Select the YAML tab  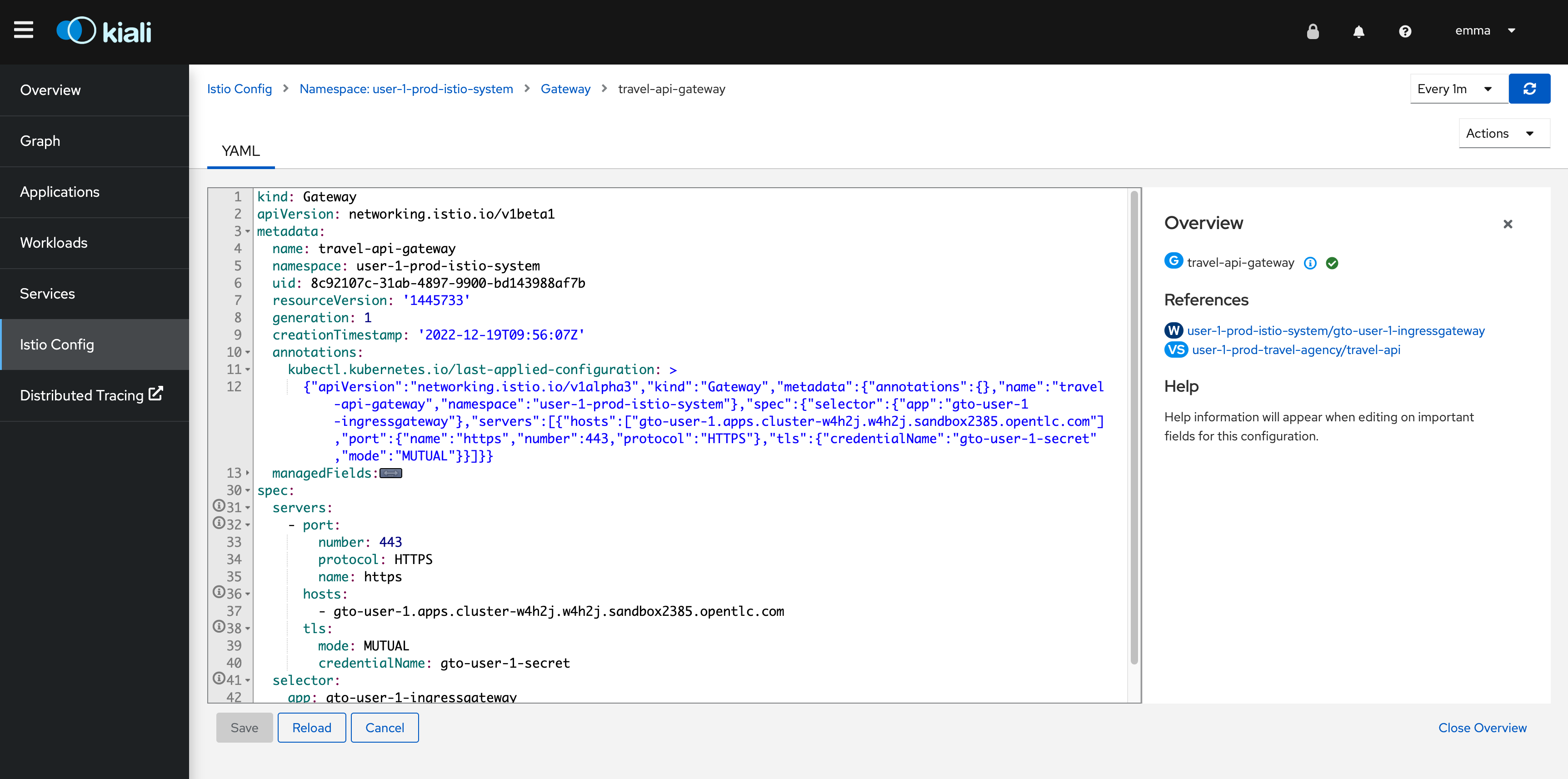240,150
